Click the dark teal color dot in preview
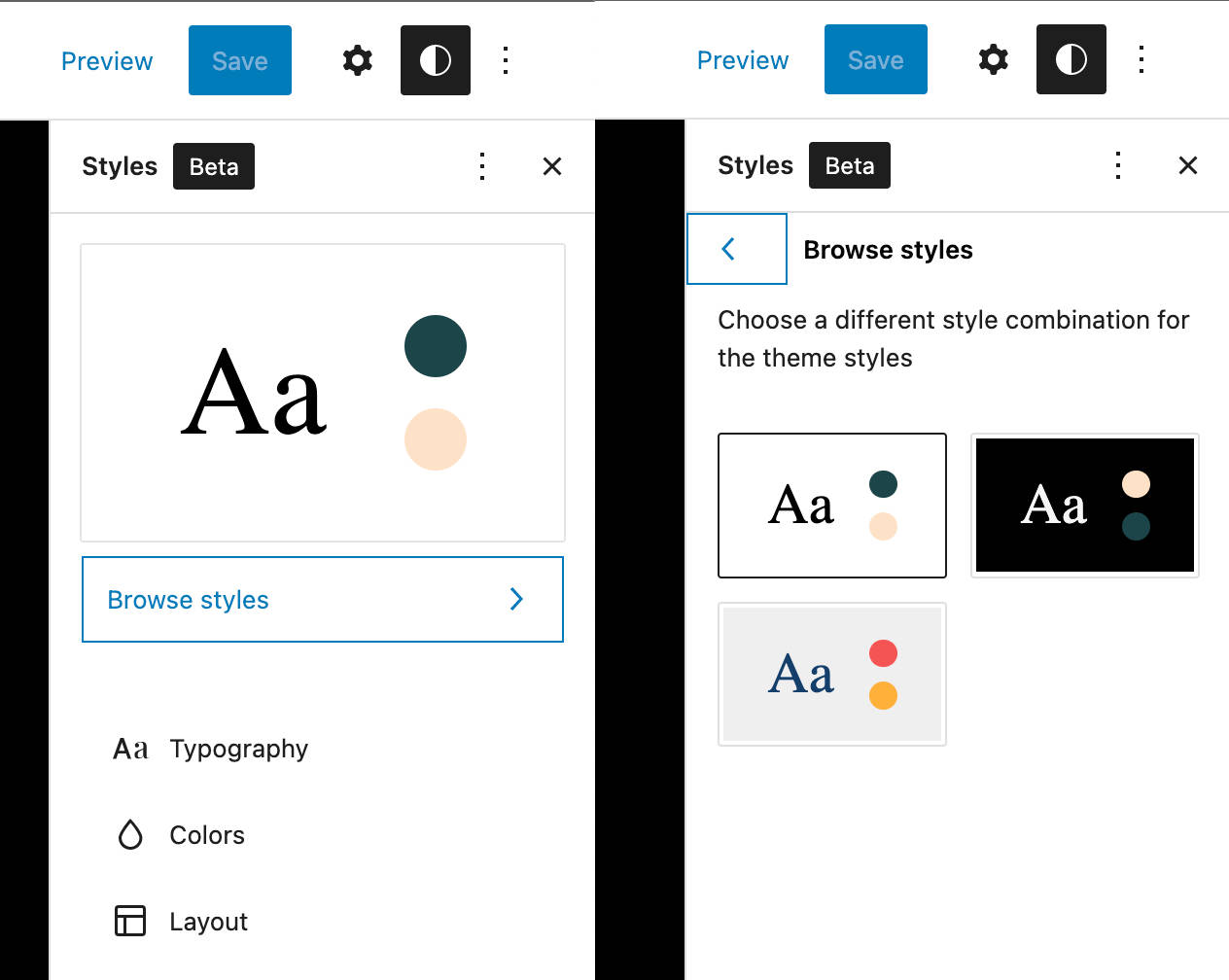The image size is (1229, 980). point(436,346)
